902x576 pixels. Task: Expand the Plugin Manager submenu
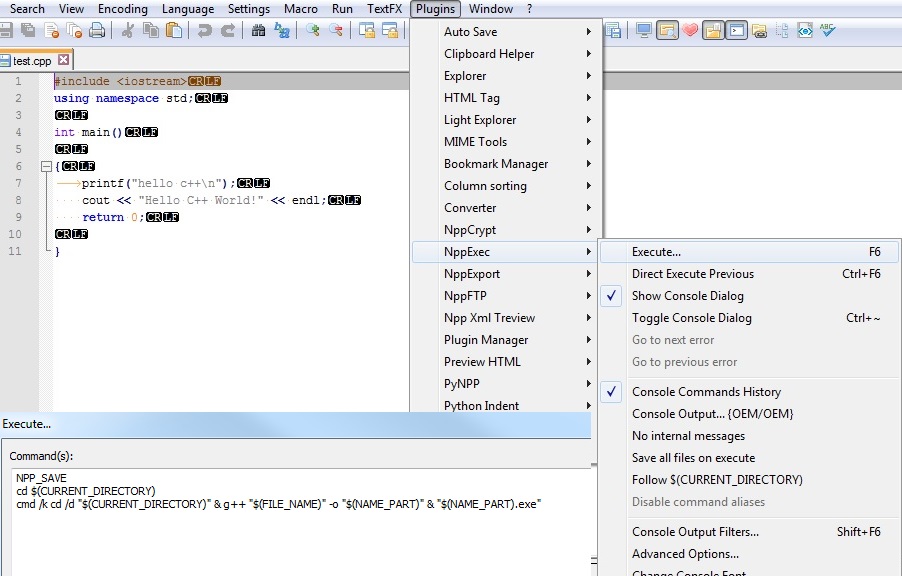(506, 340)
